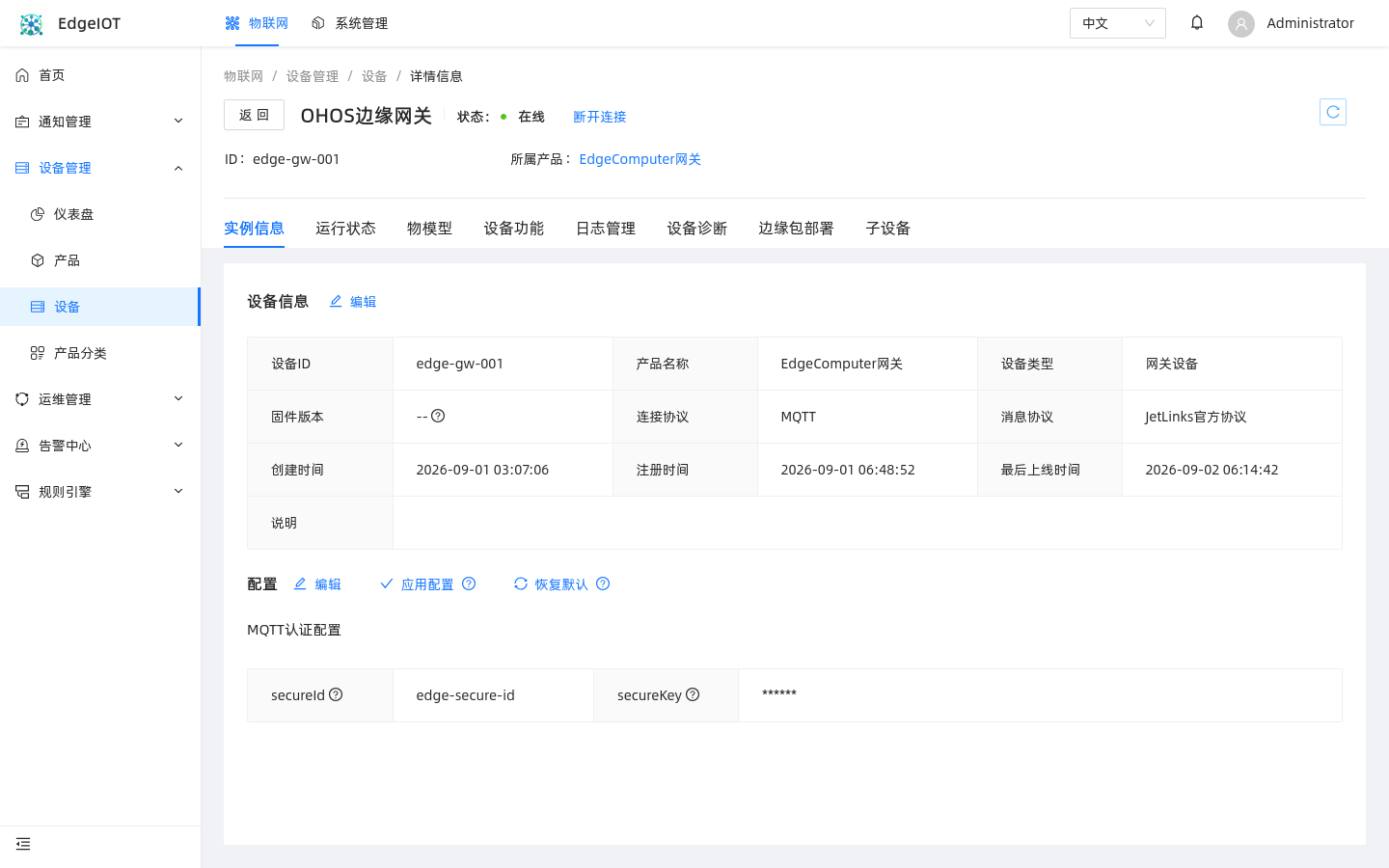Click the Administrator username
Screen dimensions: 1389x868
point(1310,23)
